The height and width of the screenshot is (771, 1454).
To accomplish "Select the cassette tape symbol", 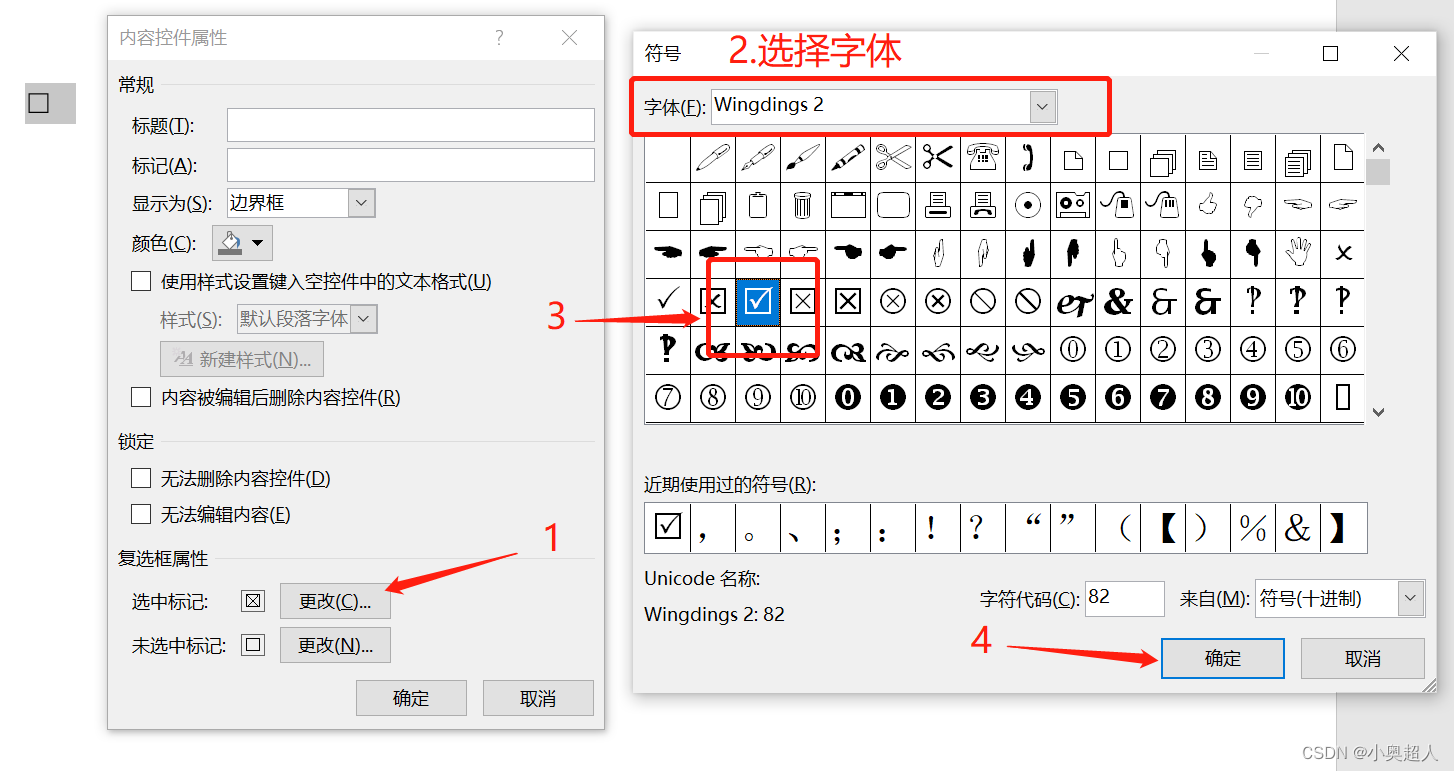I will point(1073,206).
